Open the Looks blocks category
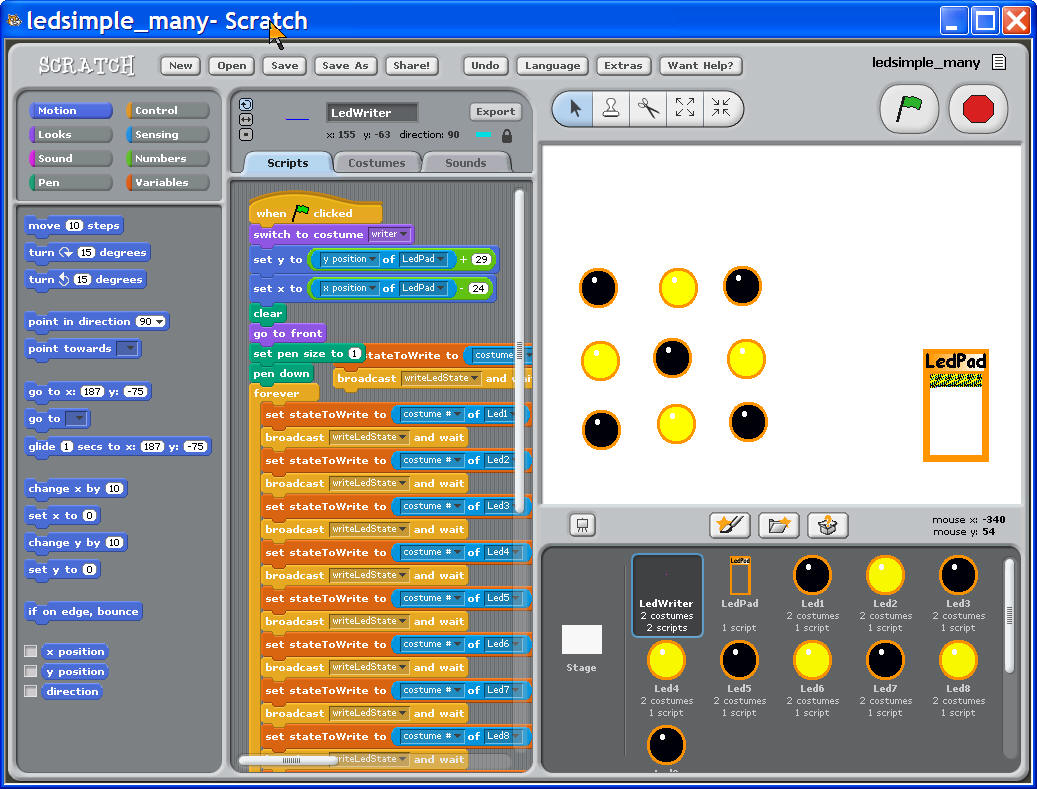 click(71, 134)
